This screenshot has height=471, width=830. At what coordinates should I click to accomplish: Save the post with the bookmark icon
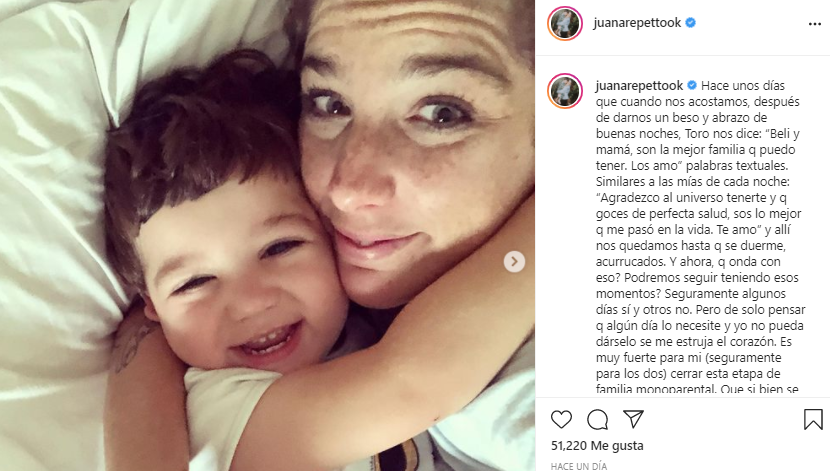point(813,420)
